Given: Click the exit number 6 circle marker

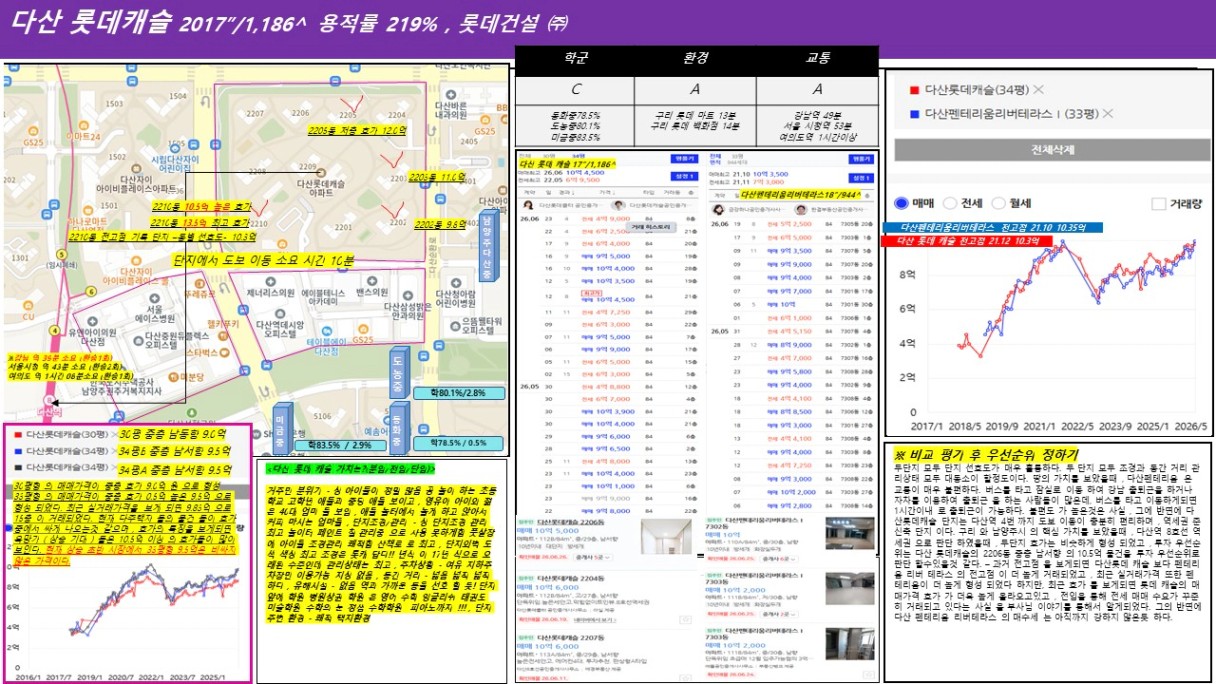Looking at the screenshot, I should 90,291.
